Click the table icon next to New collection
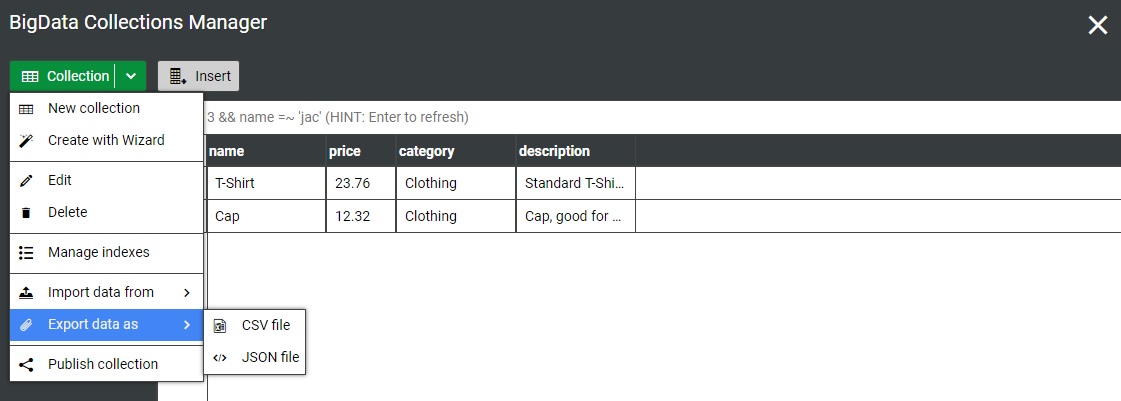This screenshot has height=401, width=1121. click(26, 108)
